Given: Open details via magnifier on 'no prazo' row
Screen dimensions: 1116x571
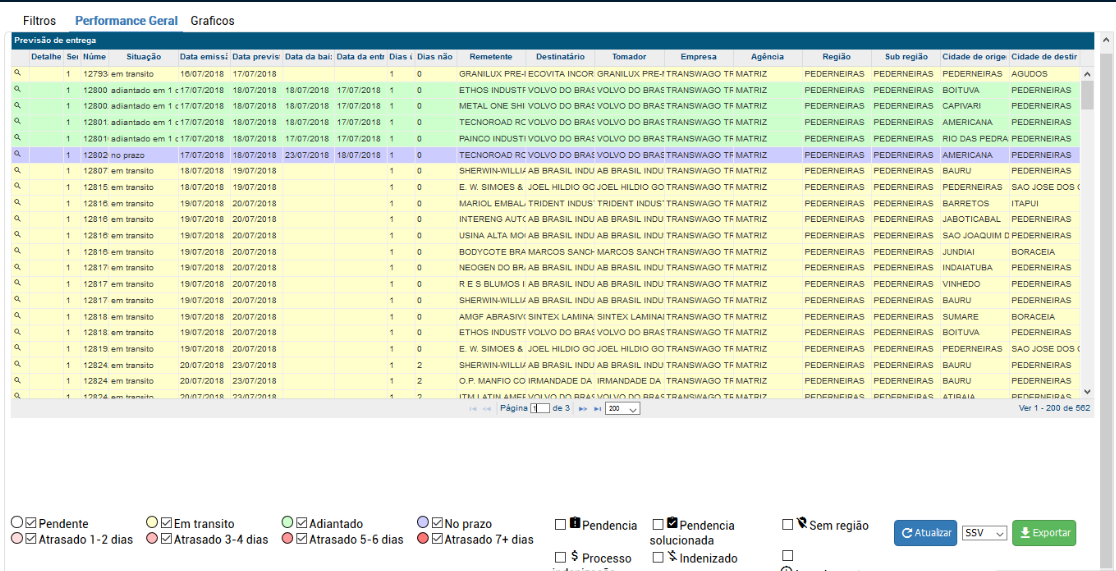Looking at the screenshot, I should point(17,155).
